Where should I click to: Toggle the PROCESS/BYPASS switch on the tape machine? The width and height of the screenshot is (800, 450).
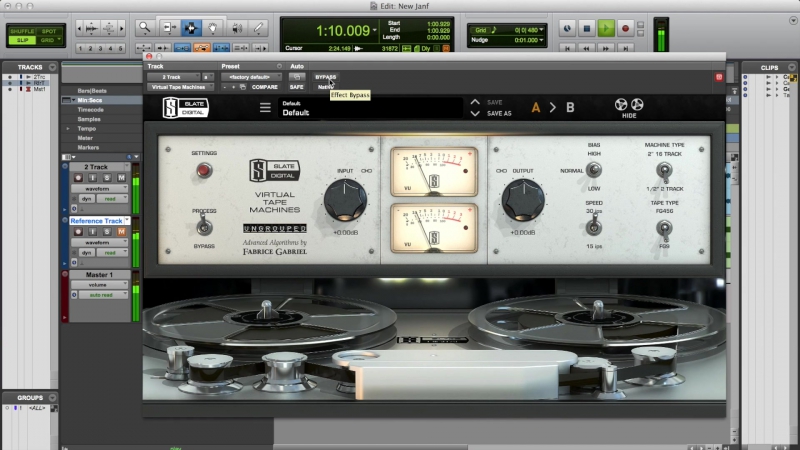pos(204,227)
